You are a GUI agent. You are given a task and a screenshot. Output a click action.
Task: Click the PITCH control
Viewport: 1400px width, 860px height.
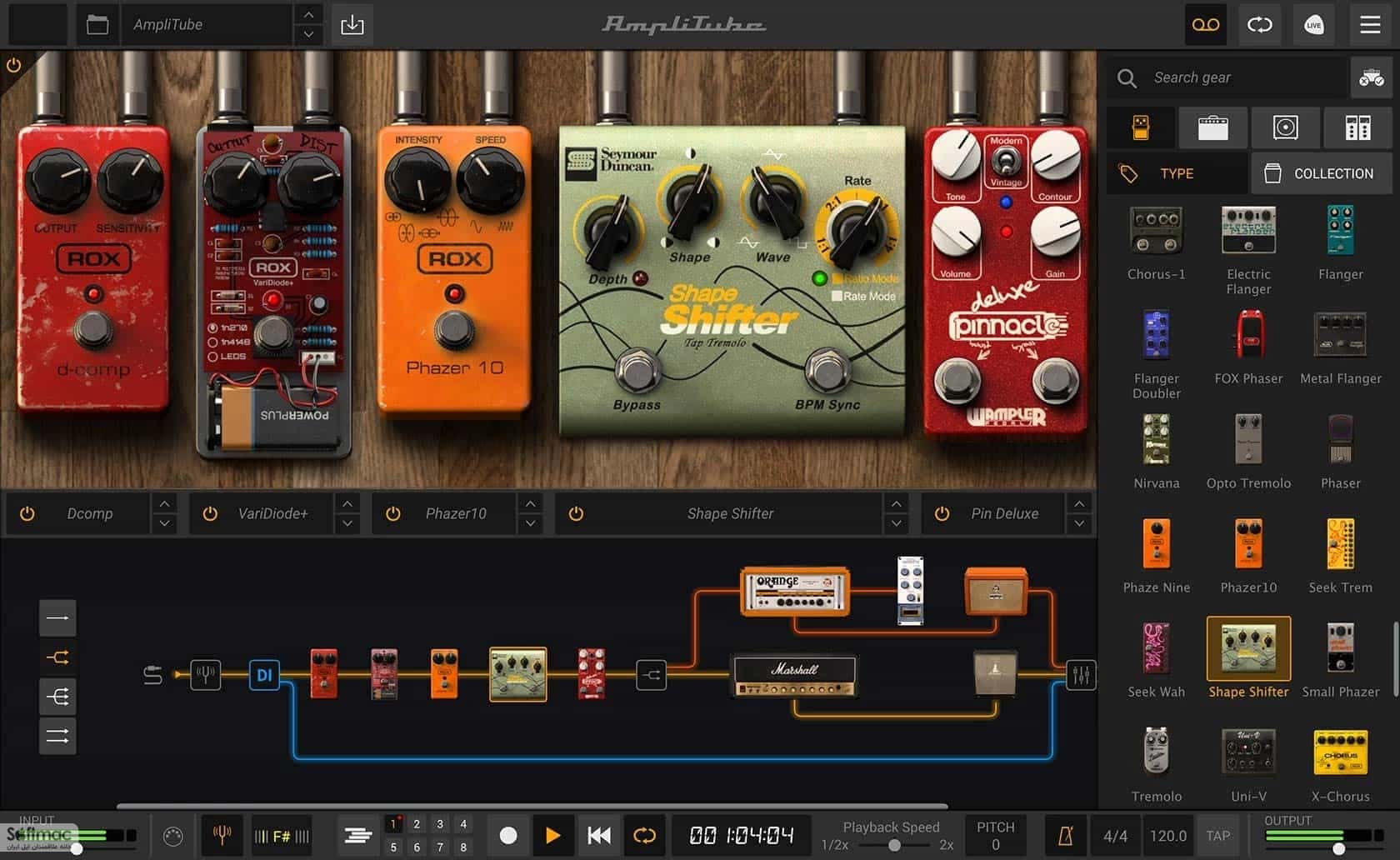(995, 835)
